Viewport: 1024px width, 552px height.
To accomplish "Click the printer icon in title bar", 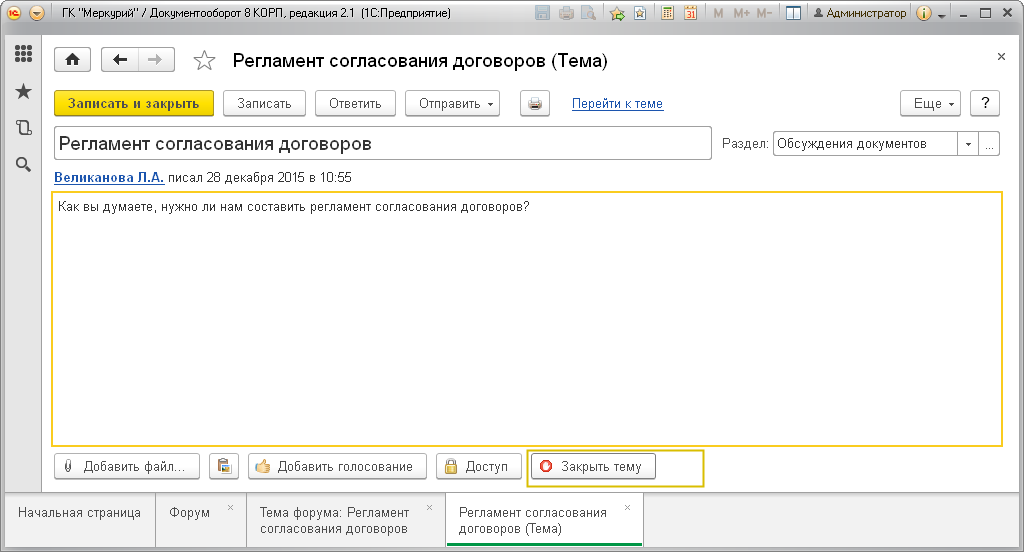I will click(566, 13).
